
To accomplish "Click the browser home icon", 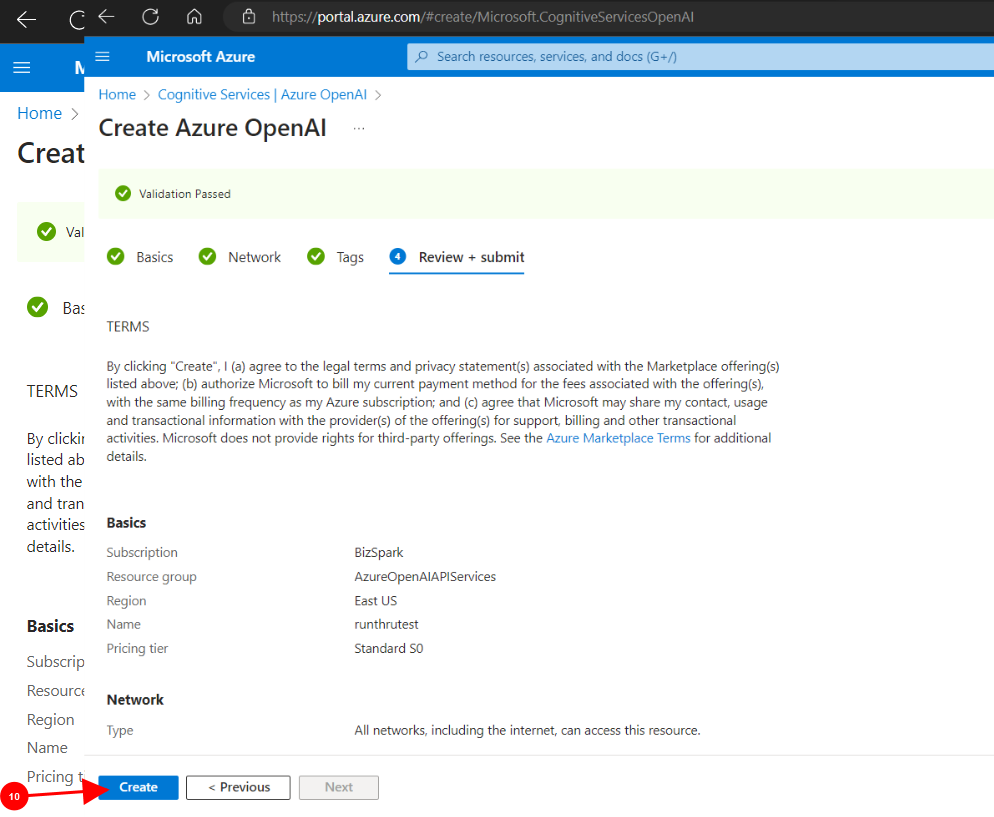I will pos(195,17).
